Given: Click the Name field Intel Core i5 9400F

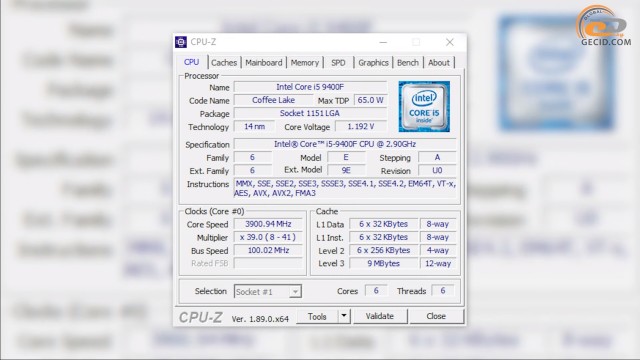Looking at the screenshot, I should coord(310,87).
